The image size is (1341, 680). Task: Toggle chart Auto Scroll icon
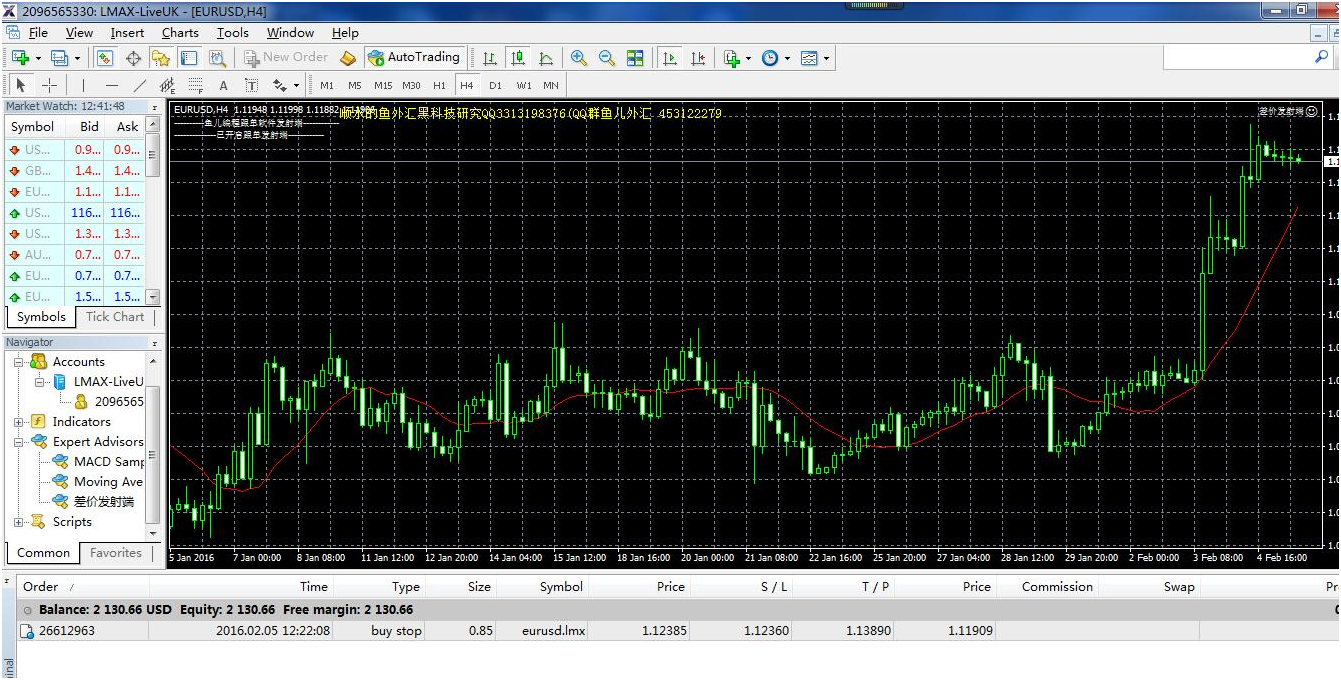[x=669, y=58]
